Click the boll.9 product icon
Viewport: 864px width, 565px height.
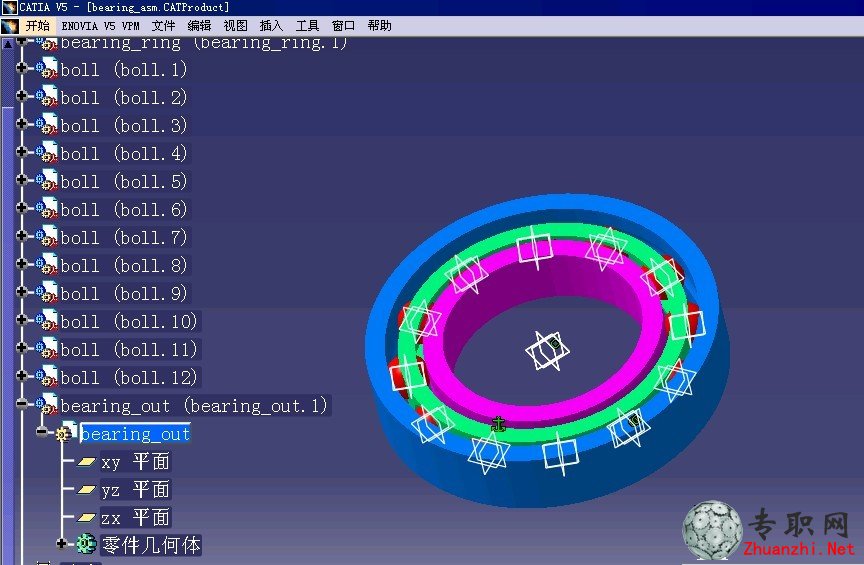coord(47,294)
